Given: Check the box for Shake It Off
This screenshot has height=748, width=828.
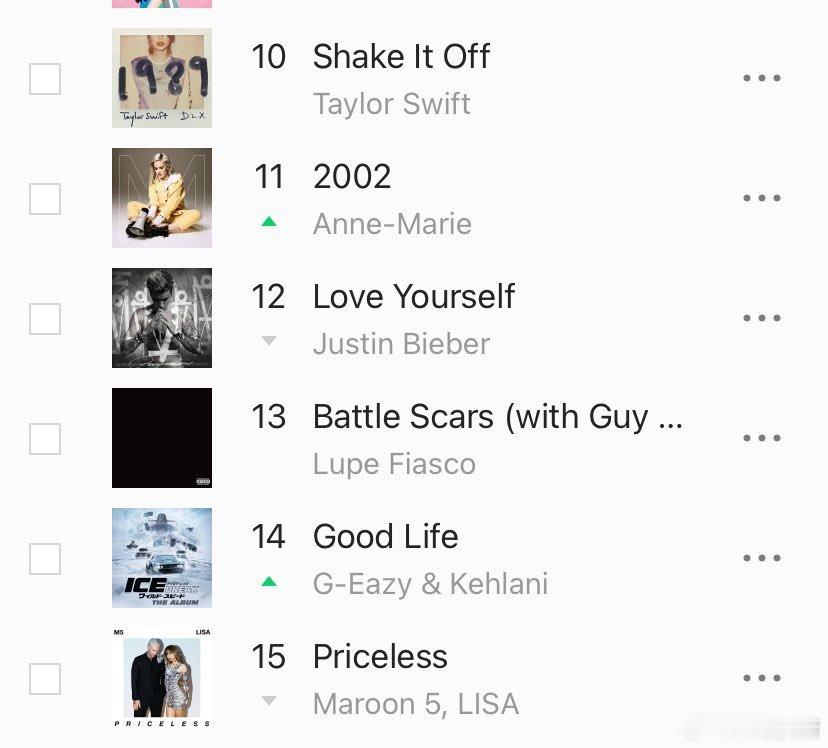Looking at the screenshot, I should [x=45, y=79].
